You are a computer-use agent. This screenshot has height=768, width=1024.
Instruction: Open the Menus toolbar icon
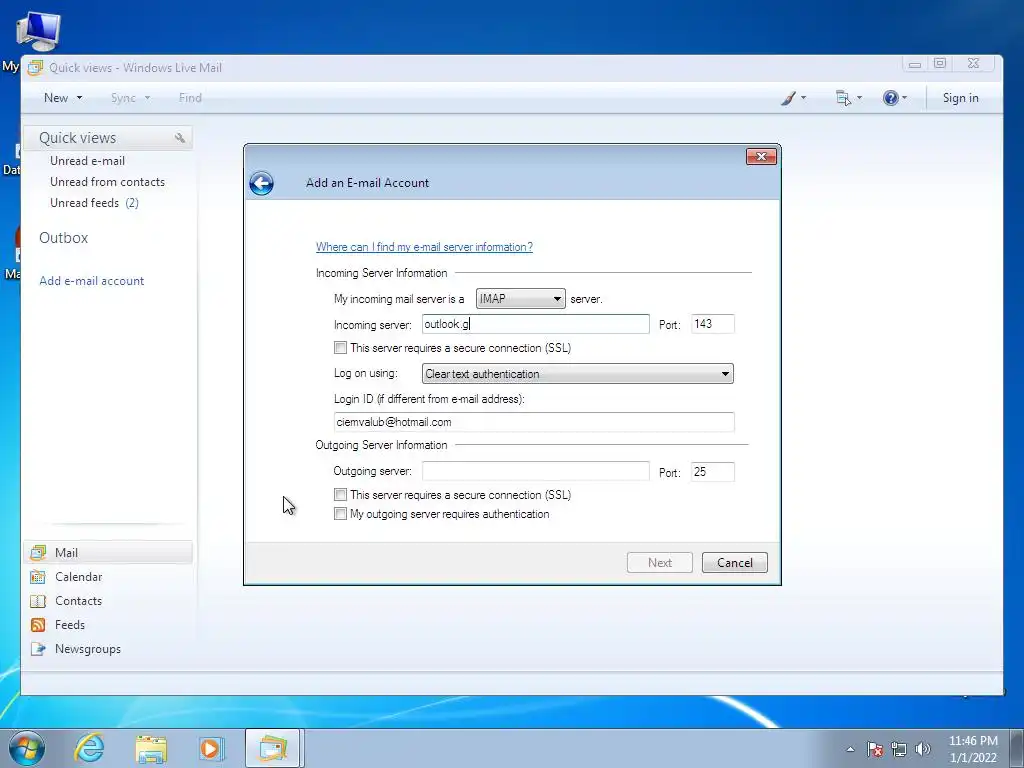pos(843,98)
